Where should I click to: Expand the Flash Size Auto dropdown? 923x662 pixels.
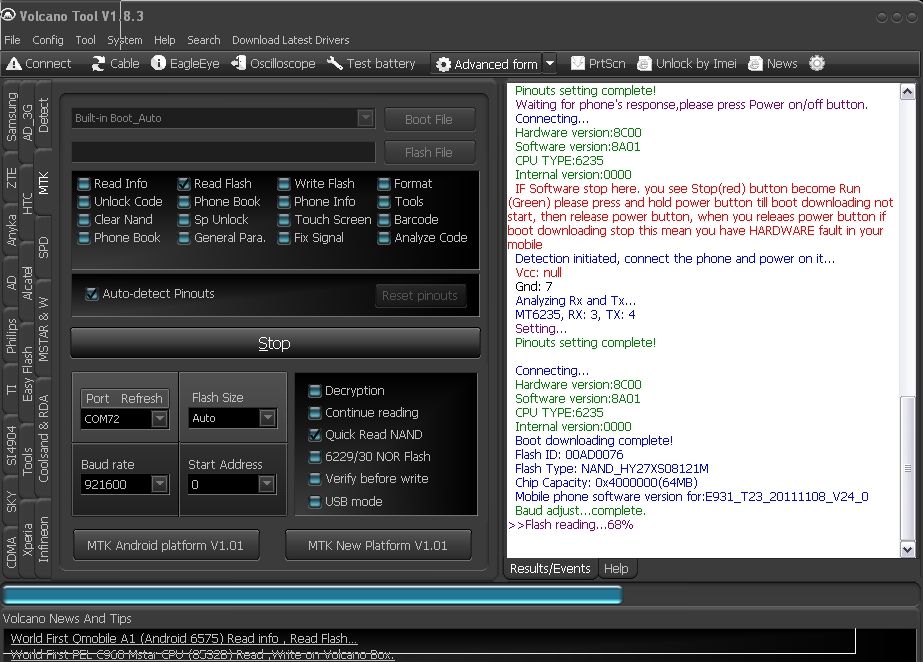pos(266,419)
